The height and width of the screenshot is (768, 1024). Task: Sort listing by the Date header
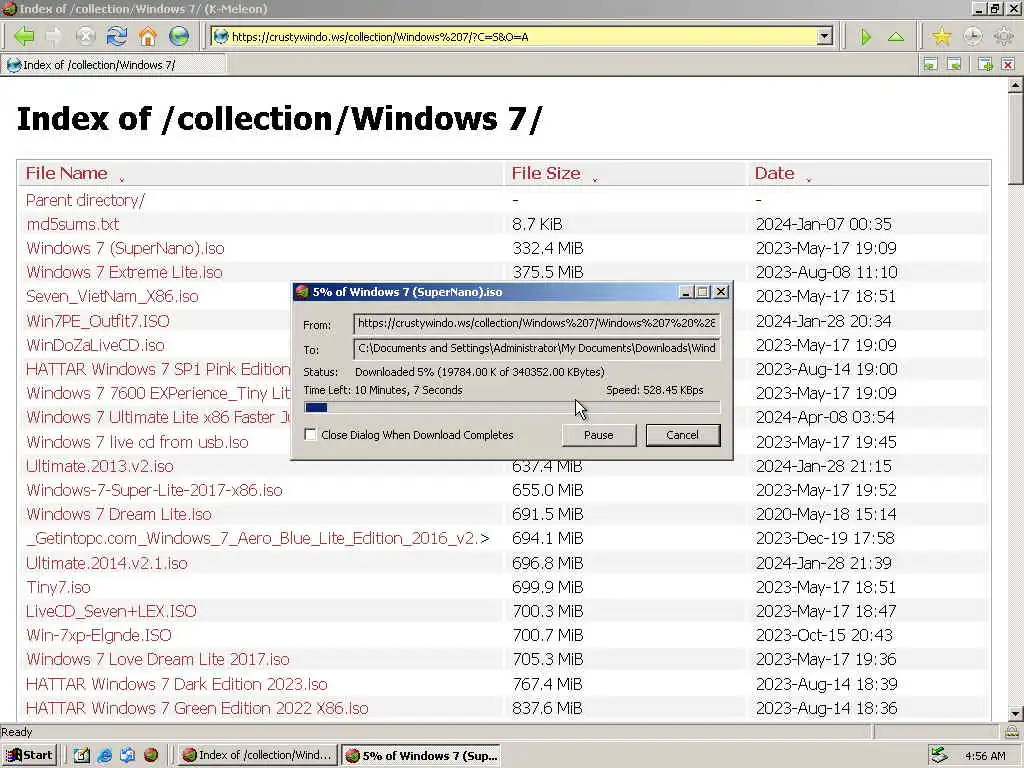[775, 173]
